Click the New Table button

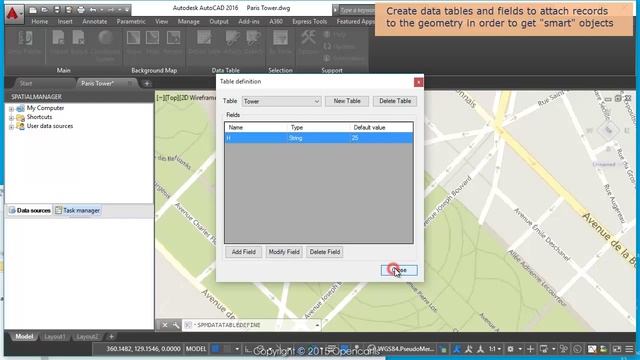click(x=347, y=101)
